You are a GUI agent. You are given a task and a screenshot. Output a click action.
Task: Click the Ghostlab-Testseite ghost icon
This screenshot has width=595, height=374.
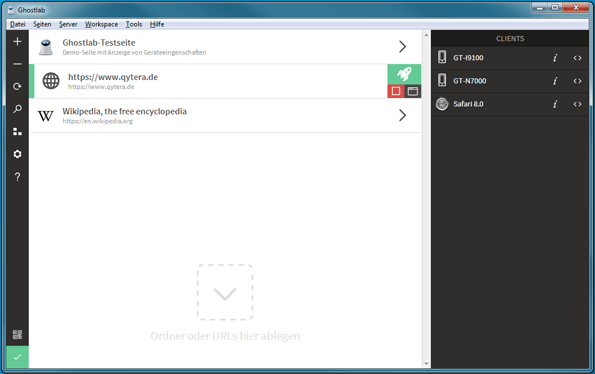(46, 47)
